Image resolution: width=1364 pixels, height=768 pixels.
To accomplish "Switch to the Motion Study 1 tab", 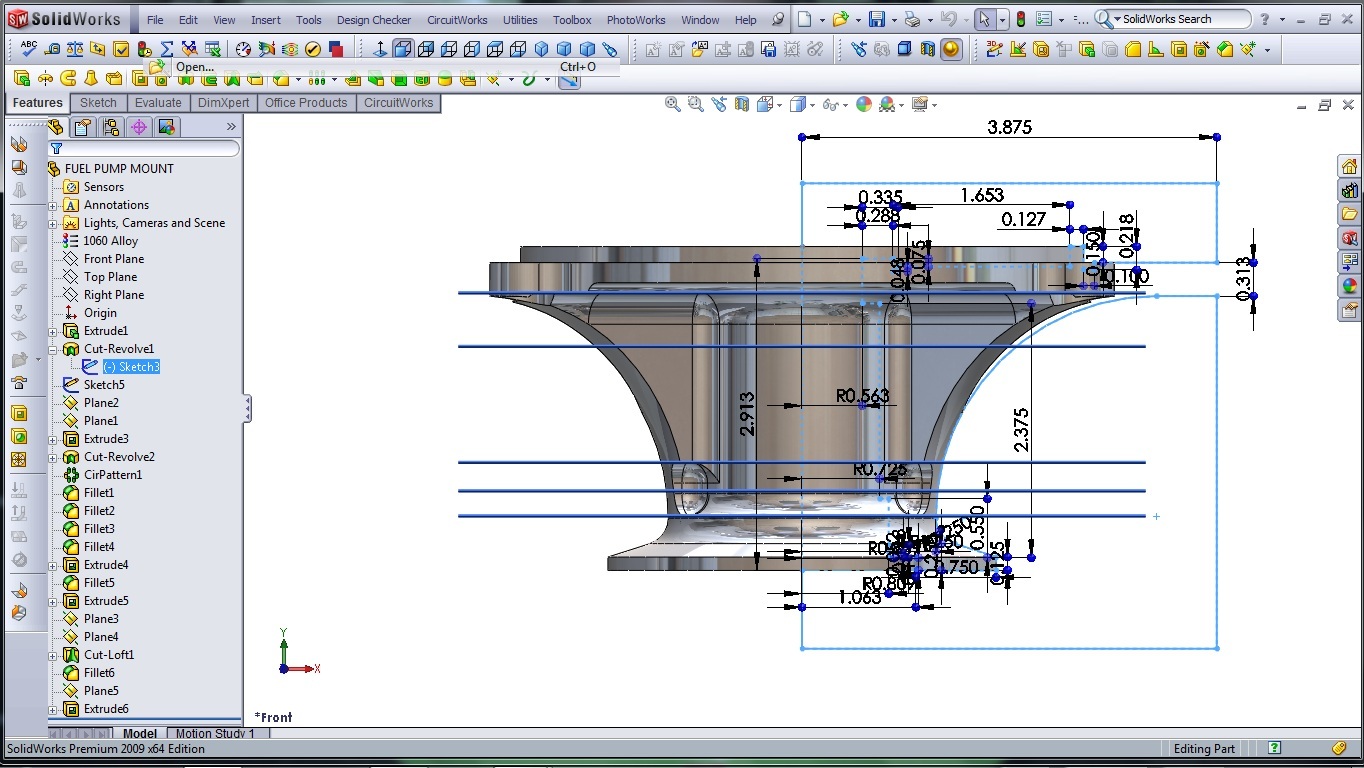I will tap(216, 733).
